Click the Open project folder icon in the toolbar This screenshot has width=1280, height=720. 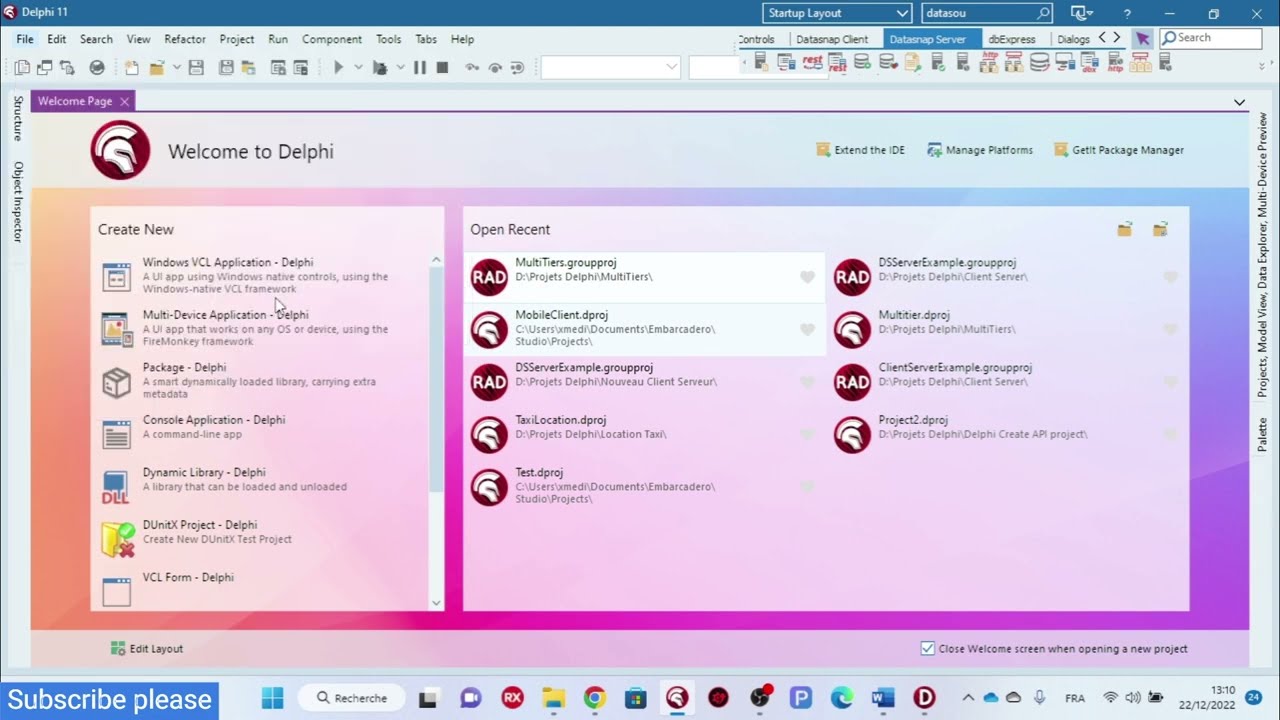click(156, 68)
